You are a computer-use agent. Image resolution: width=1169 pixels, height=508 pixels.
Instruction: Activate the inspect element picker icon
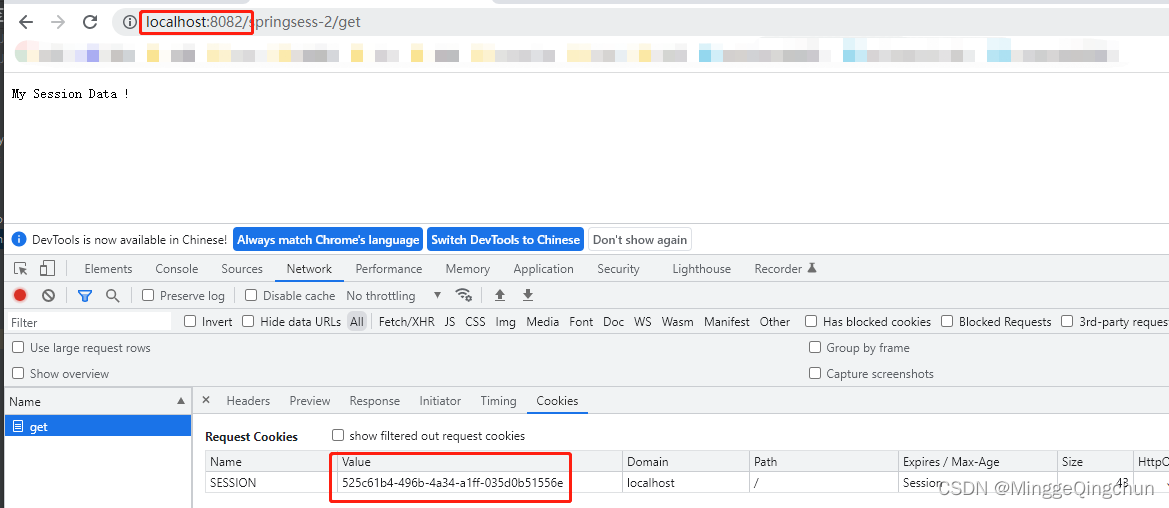pyautogui.click(x=21, y=269)
